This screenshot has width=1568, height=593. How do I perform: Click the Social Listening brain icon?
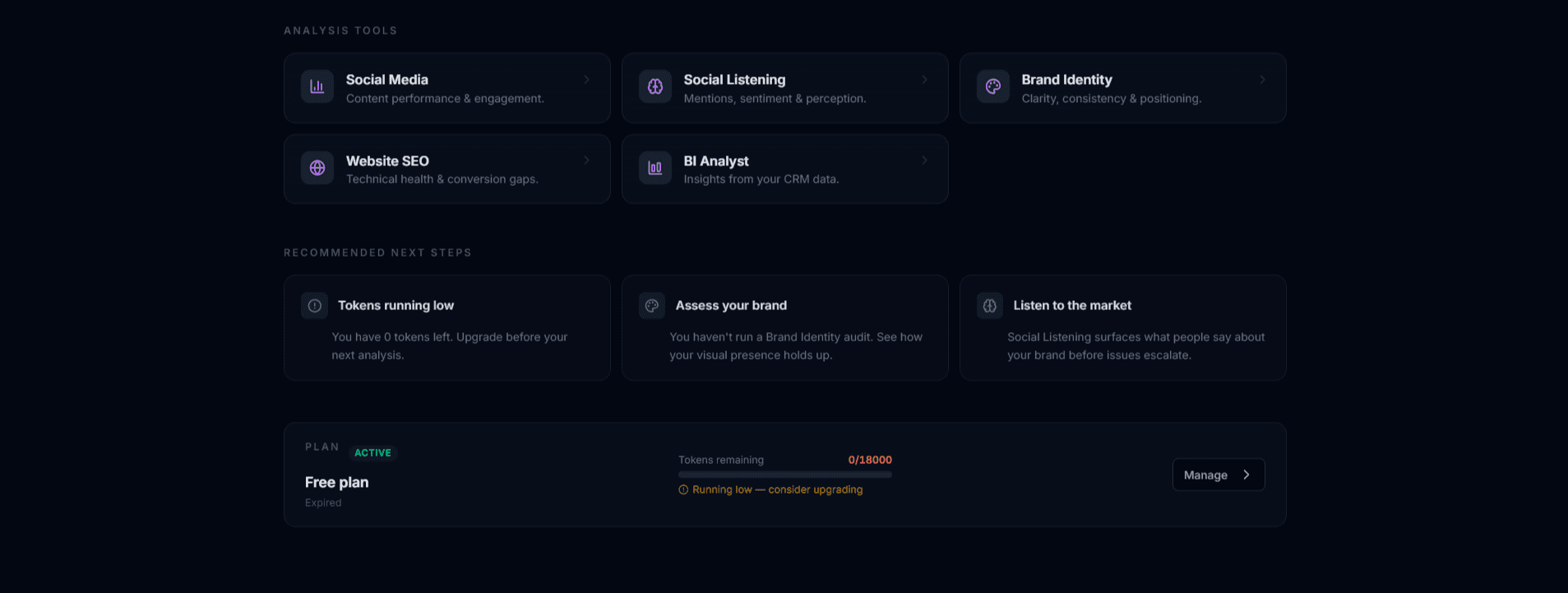pos(655,86)
